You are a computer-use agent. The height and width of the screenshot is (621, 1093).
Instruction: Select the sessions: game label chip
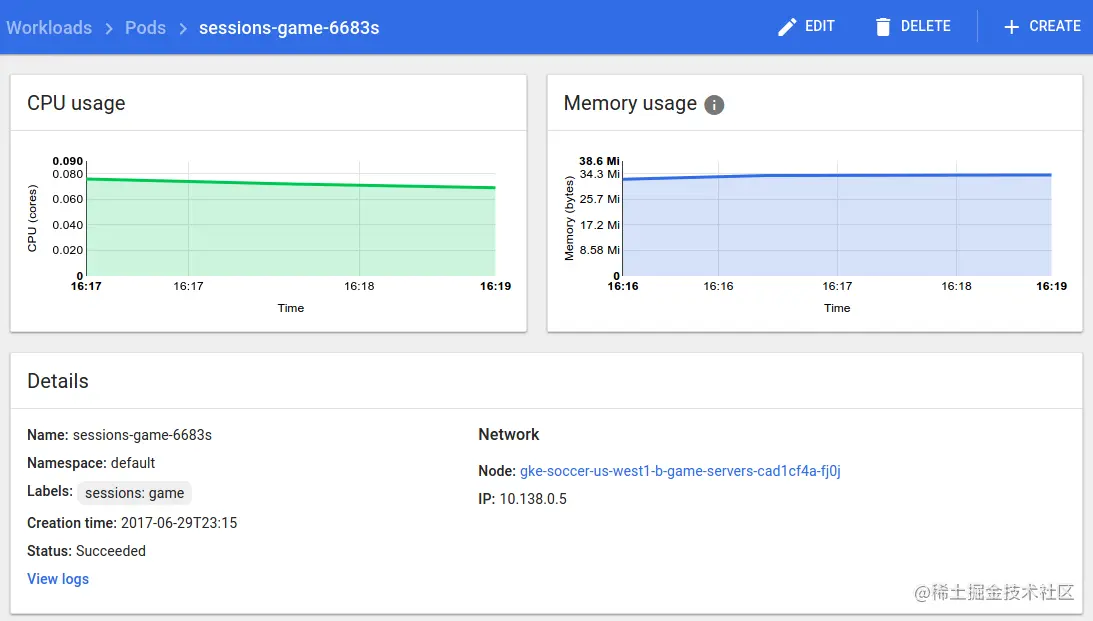(134, 493)
